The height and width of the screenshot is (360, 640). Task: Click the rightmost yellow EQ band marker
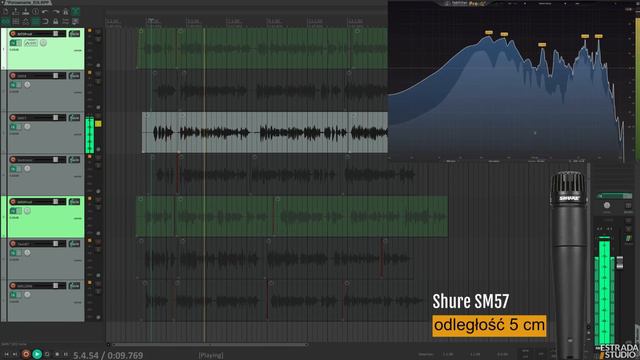pyautogui.click(x=598, y=36)
